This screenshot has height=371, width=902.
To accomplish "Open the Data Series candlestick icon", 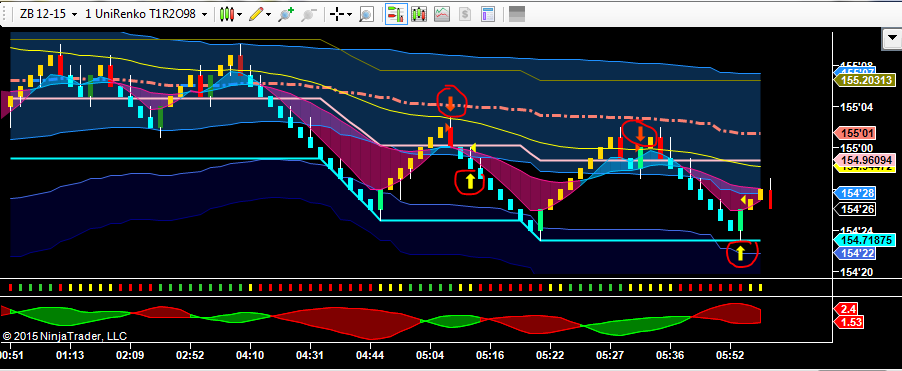I will 418,14.
